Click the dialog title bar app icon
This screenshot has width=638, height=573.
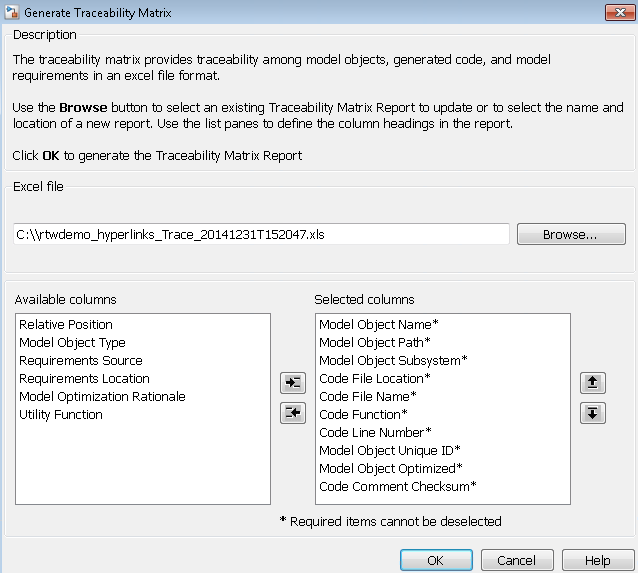click(x=11, y=12)
